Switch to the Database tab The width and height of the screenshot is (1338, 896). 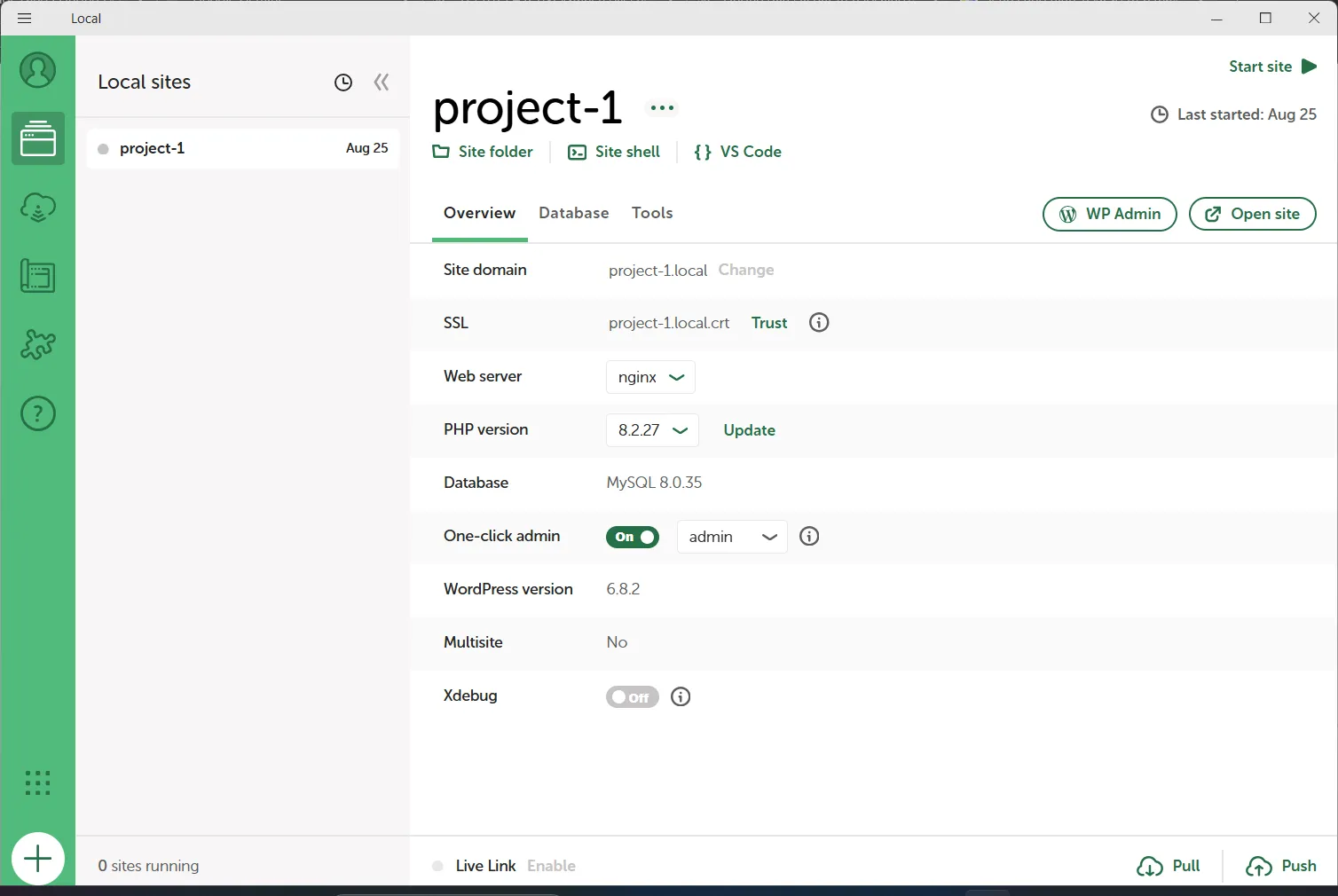point(573,213)
